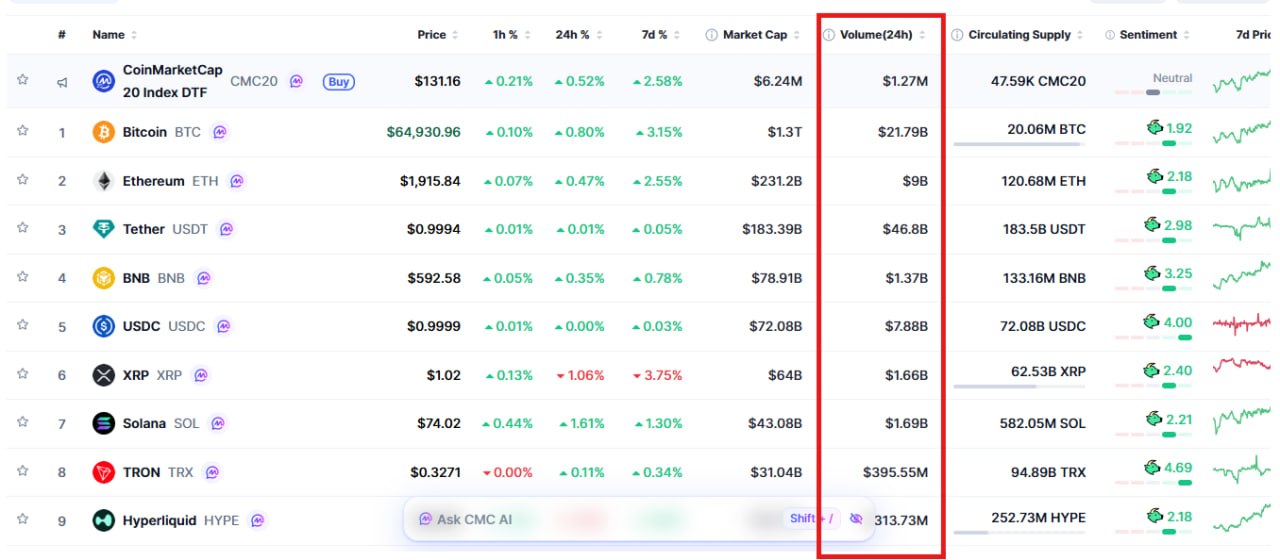Open CMC AI icon beside BNB ticker
Viewport: 1280px width, 560px height.
tap(204, 278)
